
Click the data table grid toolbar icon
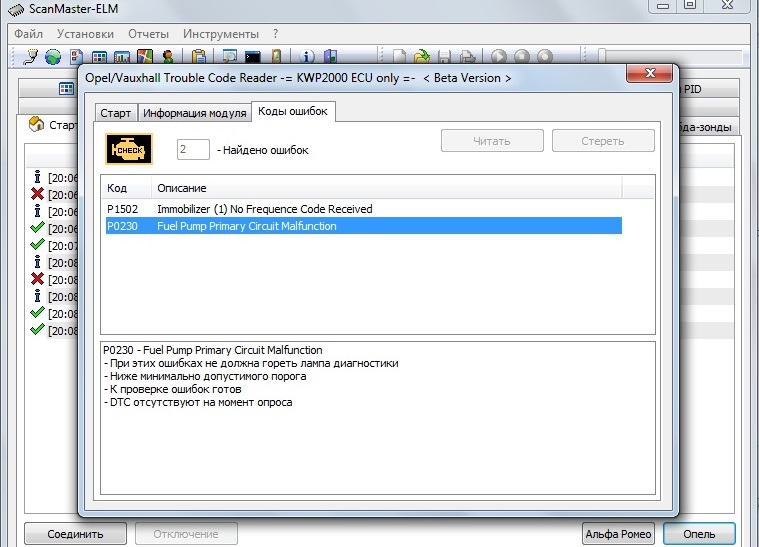tap(99, 57)
